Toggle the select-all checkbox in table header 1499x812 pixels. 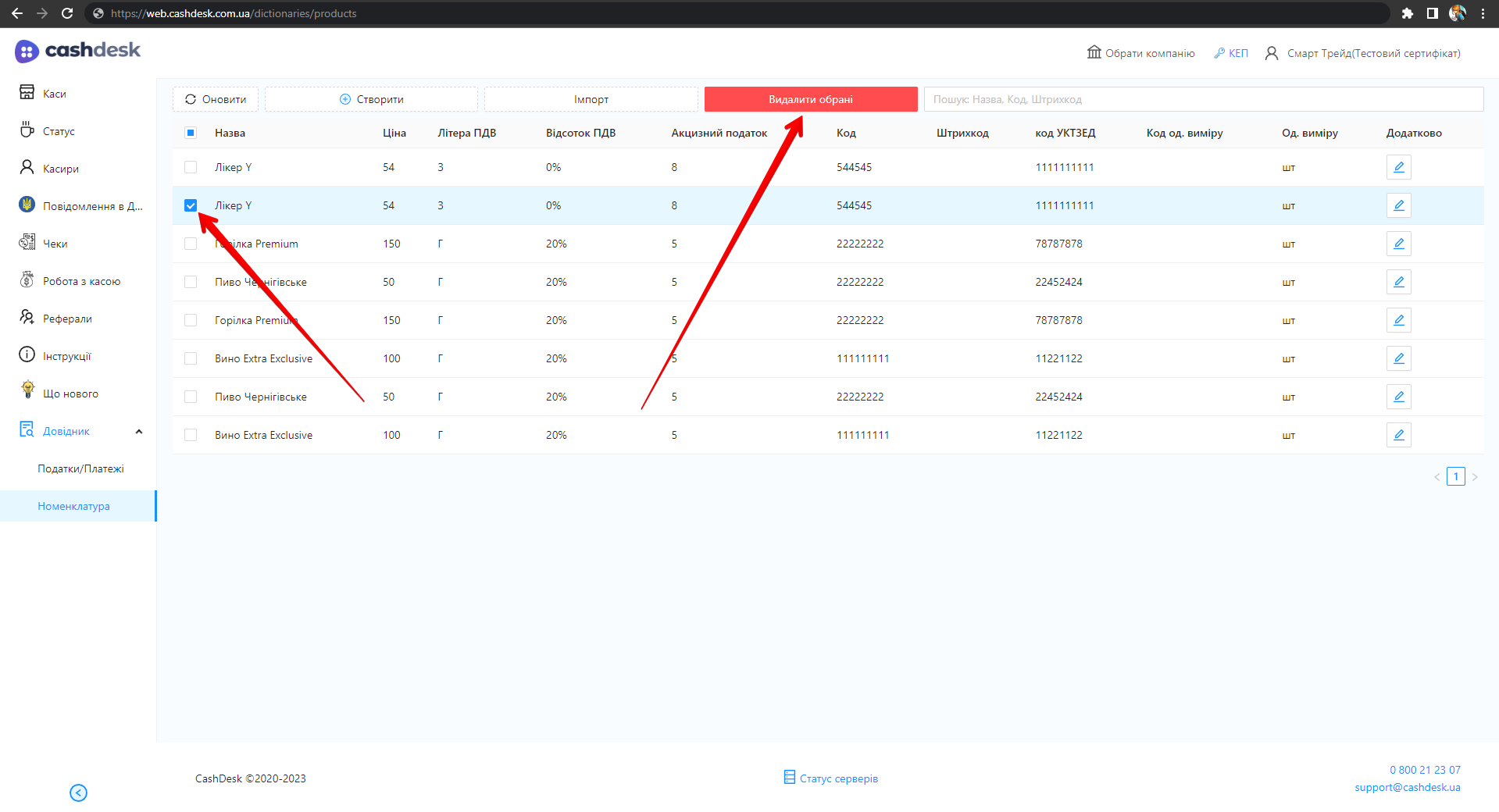(191, 133)
